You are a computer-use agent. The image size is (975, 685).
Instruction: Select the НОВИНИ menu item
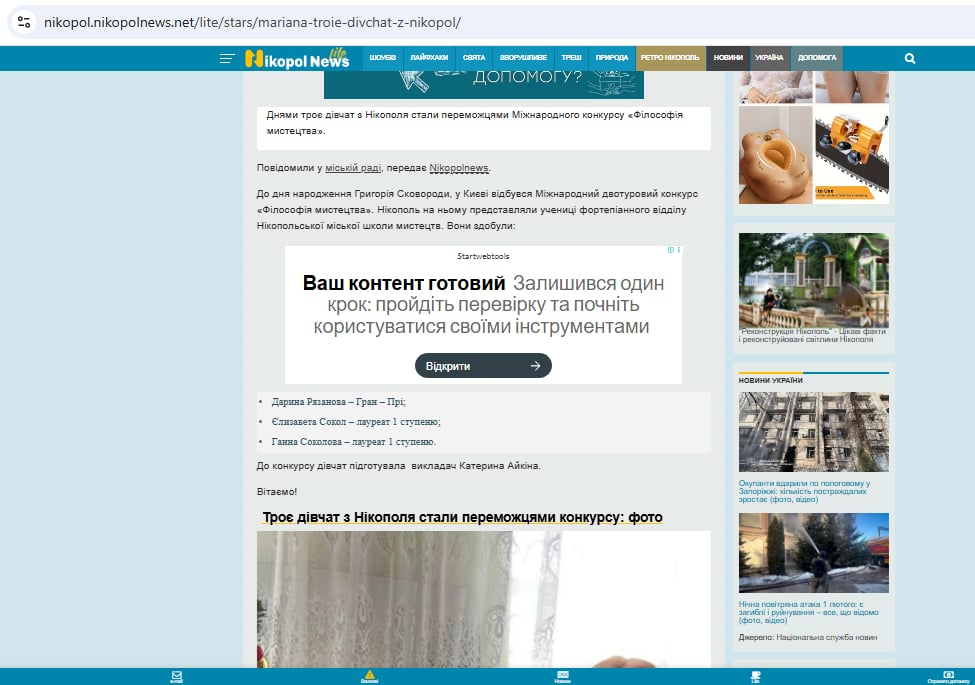[728, 58]
